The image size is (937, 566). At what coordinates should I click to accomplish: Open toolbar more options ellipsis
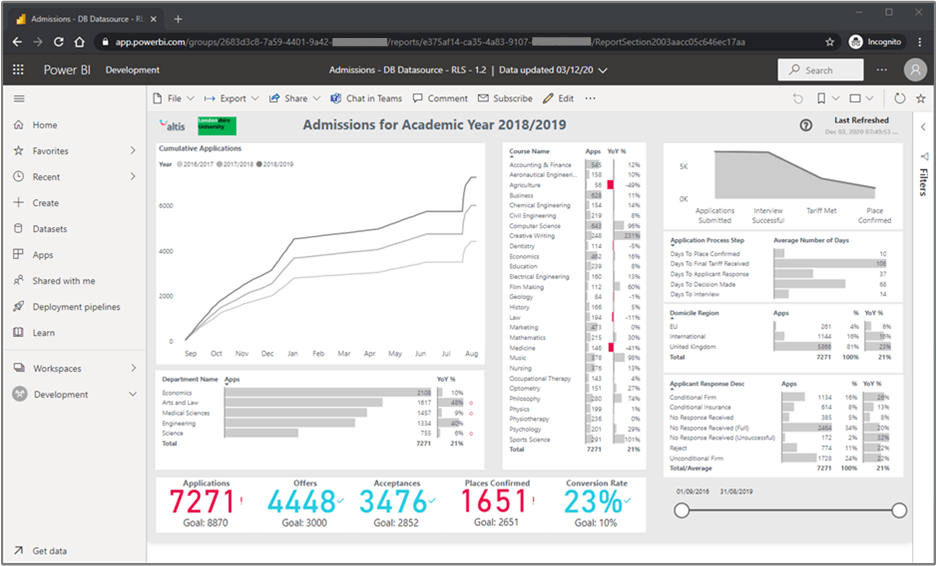[590, 99]
